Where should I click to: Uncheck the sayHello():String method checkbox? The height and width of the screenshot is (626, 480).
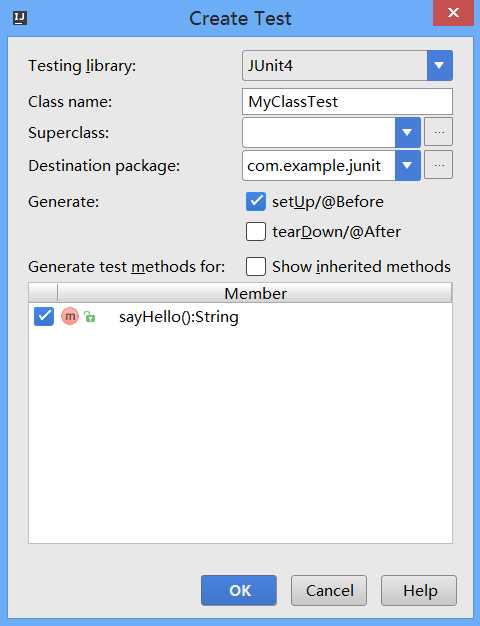click(x=44, y=317)
